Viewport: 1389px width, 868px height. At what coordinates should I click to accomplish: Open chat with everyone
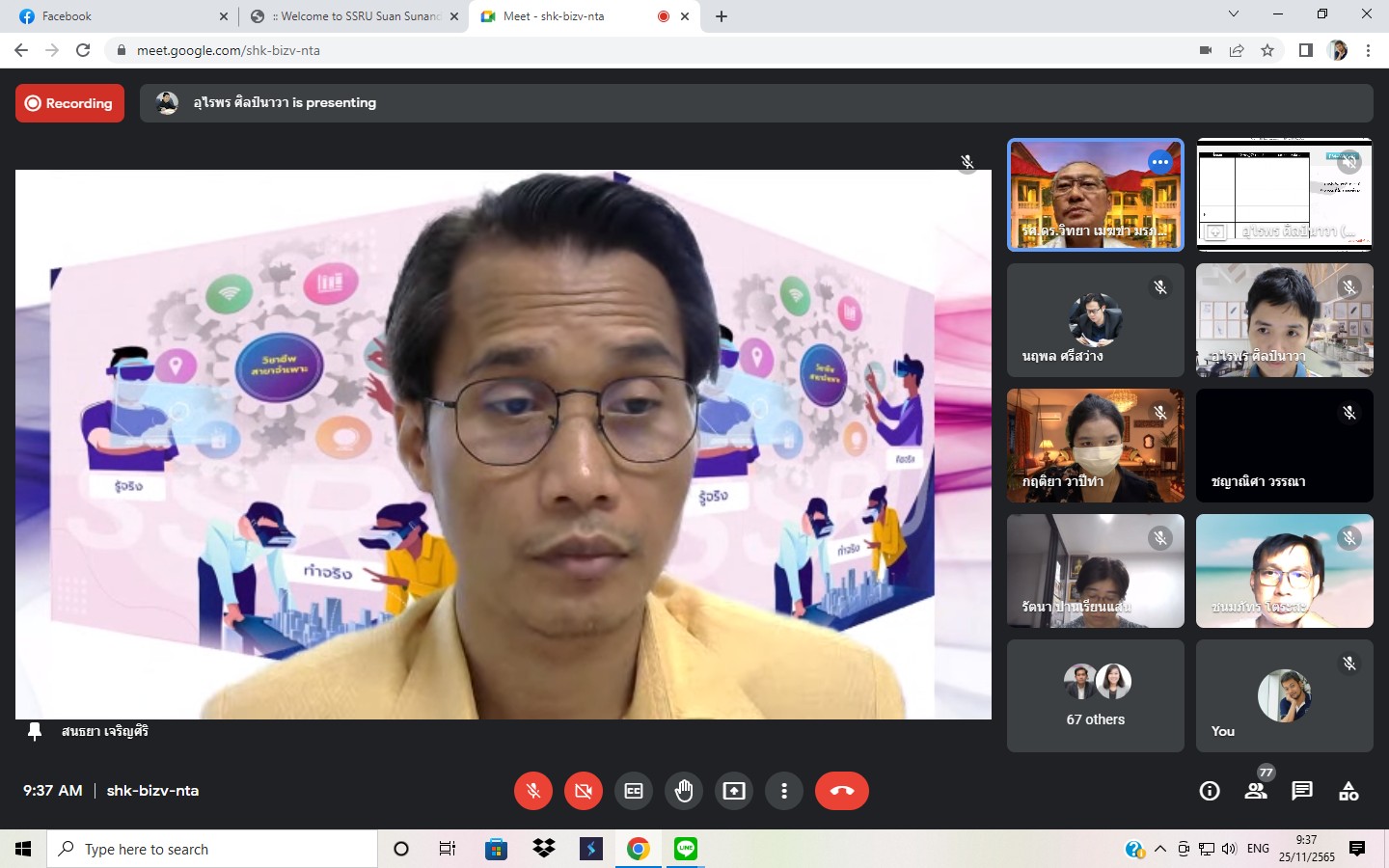(1302, 791)
